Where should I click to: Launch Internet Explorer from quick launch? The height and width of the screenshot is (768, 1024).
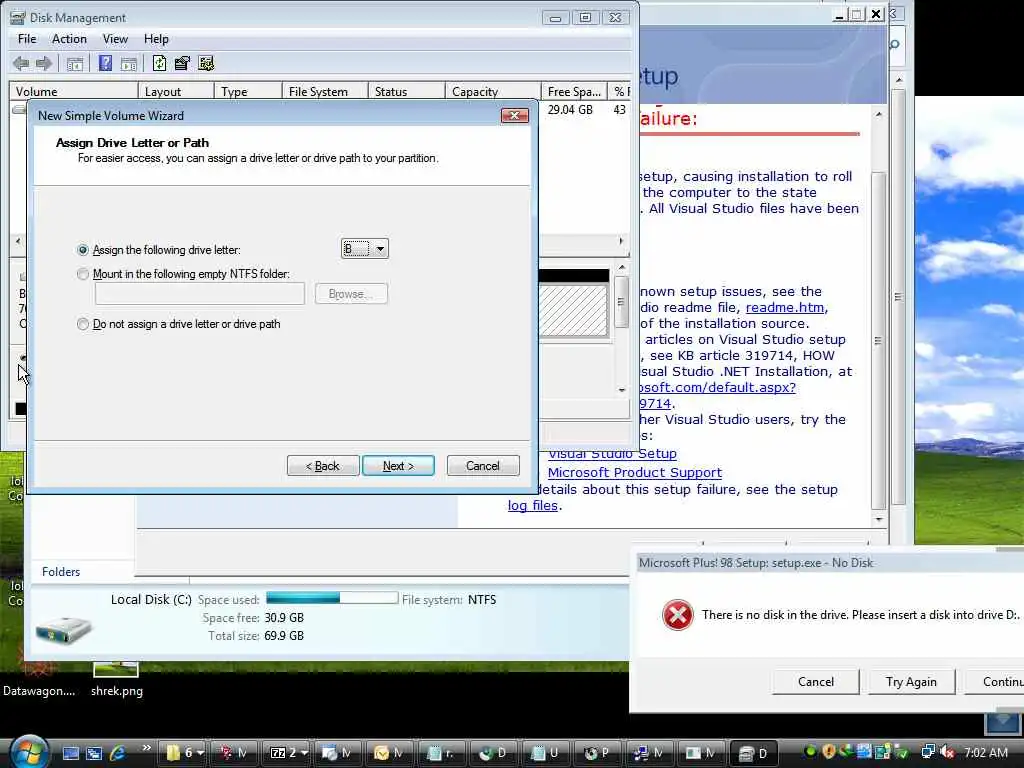point(118,753)
